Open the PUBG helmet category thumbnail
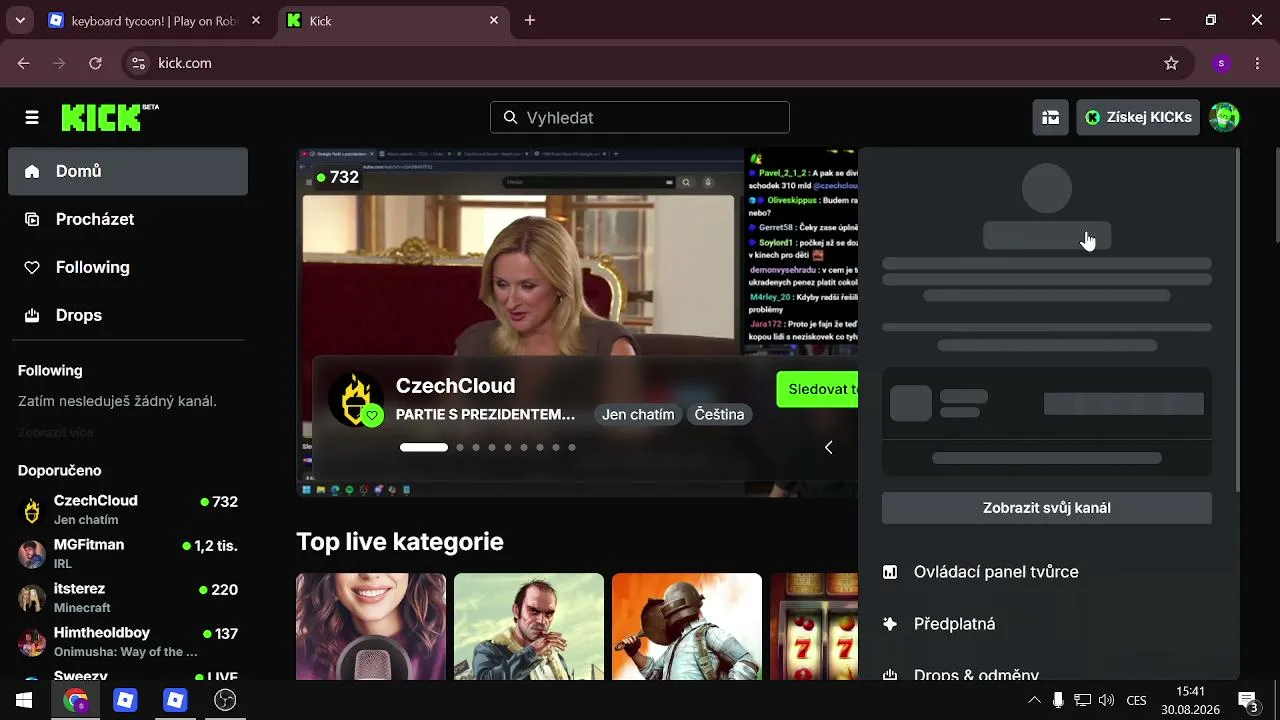Viewport: 1280px width, 720px height. pos(687,626)
